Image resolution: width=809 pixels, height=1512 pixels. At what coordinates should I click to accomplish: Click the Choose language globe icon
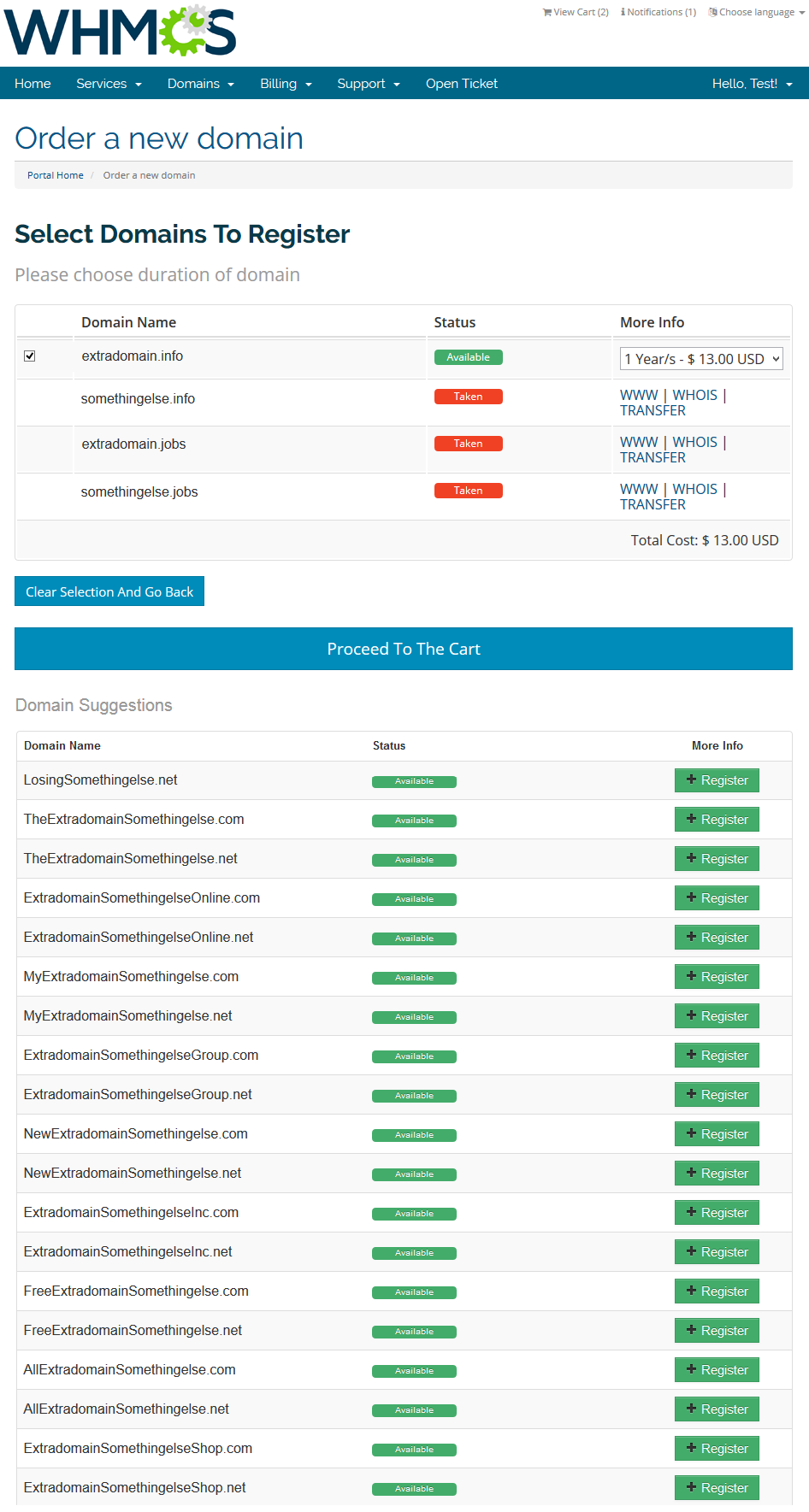coord(712,12)
